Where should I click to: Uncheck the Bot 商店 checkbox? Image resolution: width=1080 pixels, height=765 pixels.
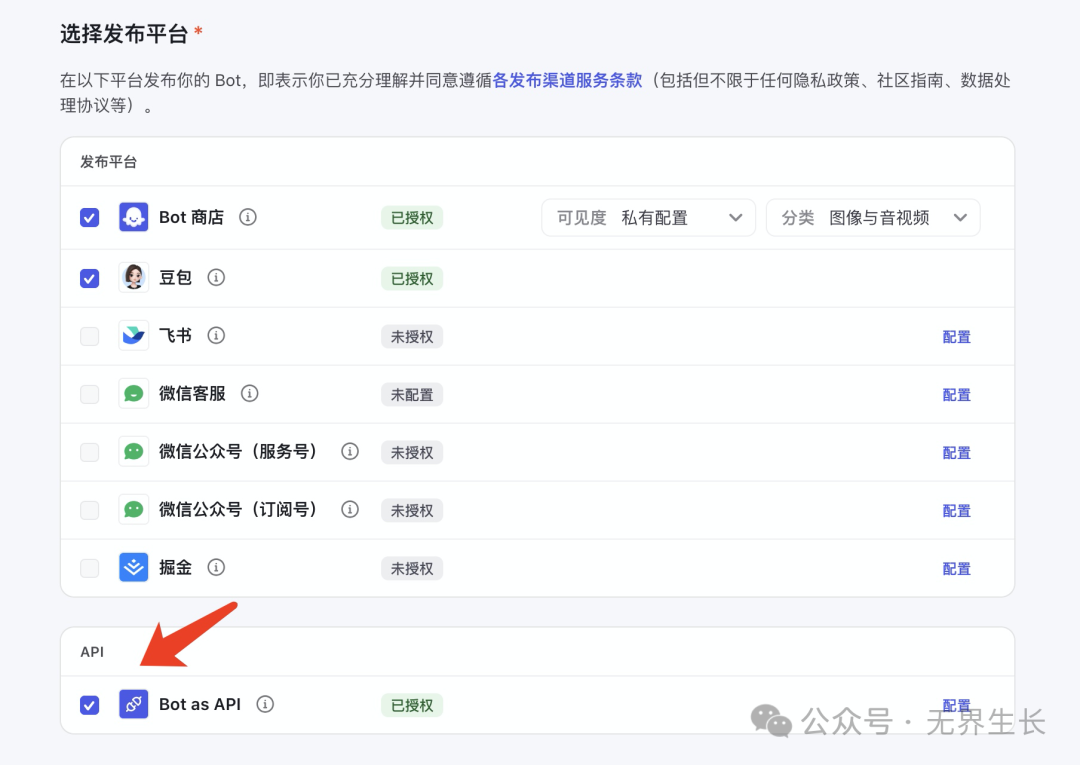90,218
